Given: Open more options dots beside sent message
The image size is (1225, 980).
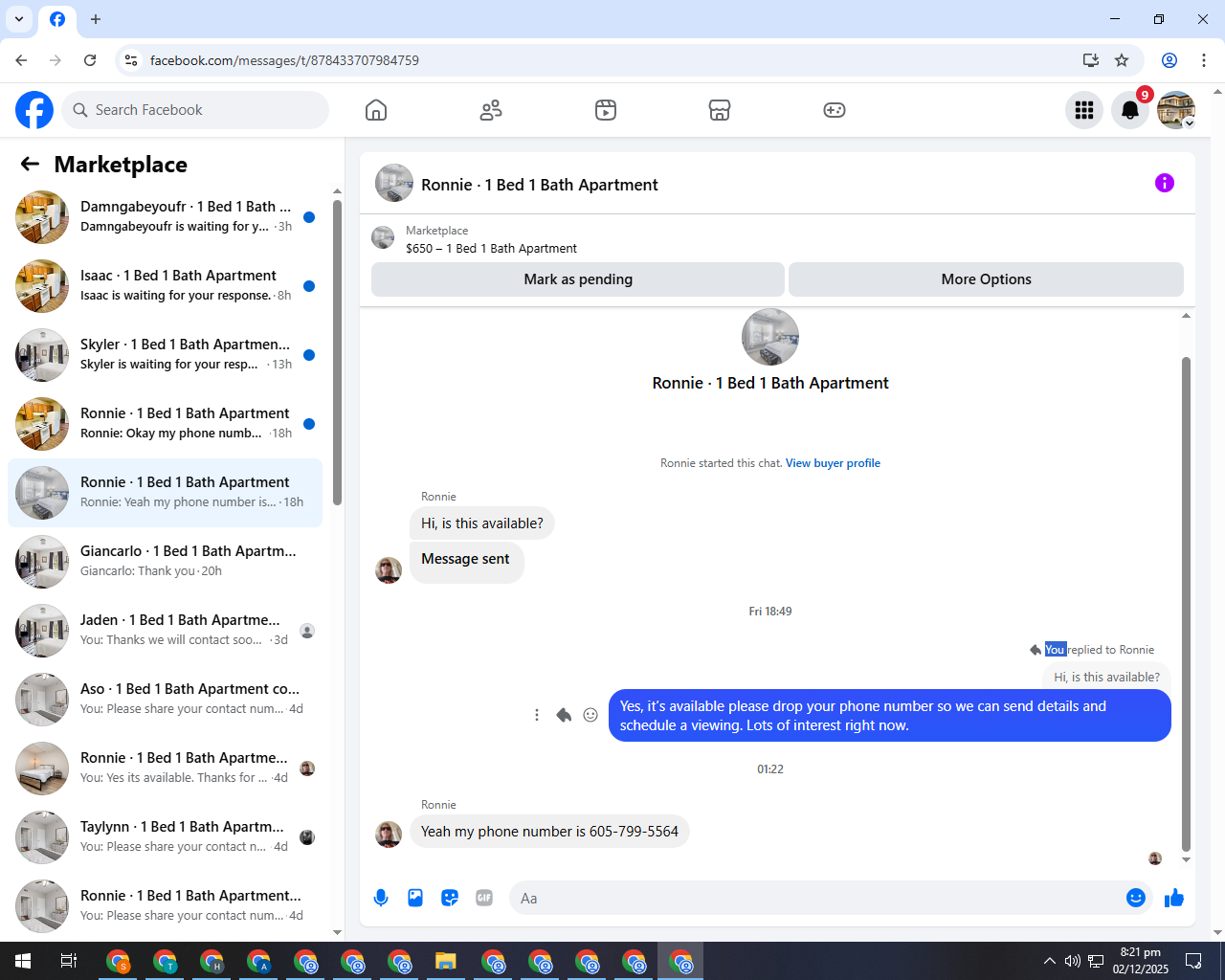Looking at the screenshot, I should click(537, 715).
